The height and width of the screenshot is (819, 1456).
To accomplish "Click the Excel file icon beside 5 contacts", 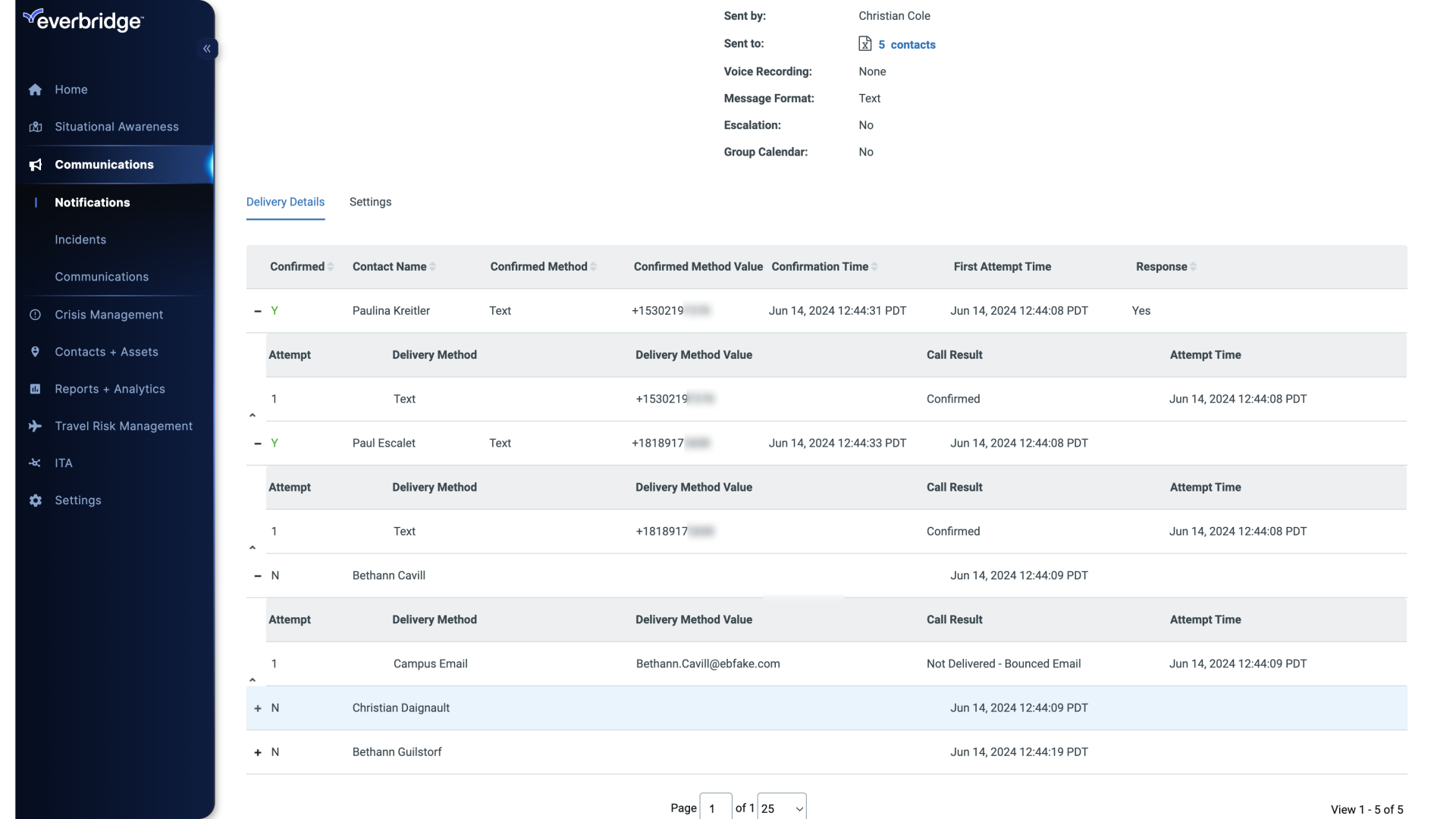I will pos(865,44).
